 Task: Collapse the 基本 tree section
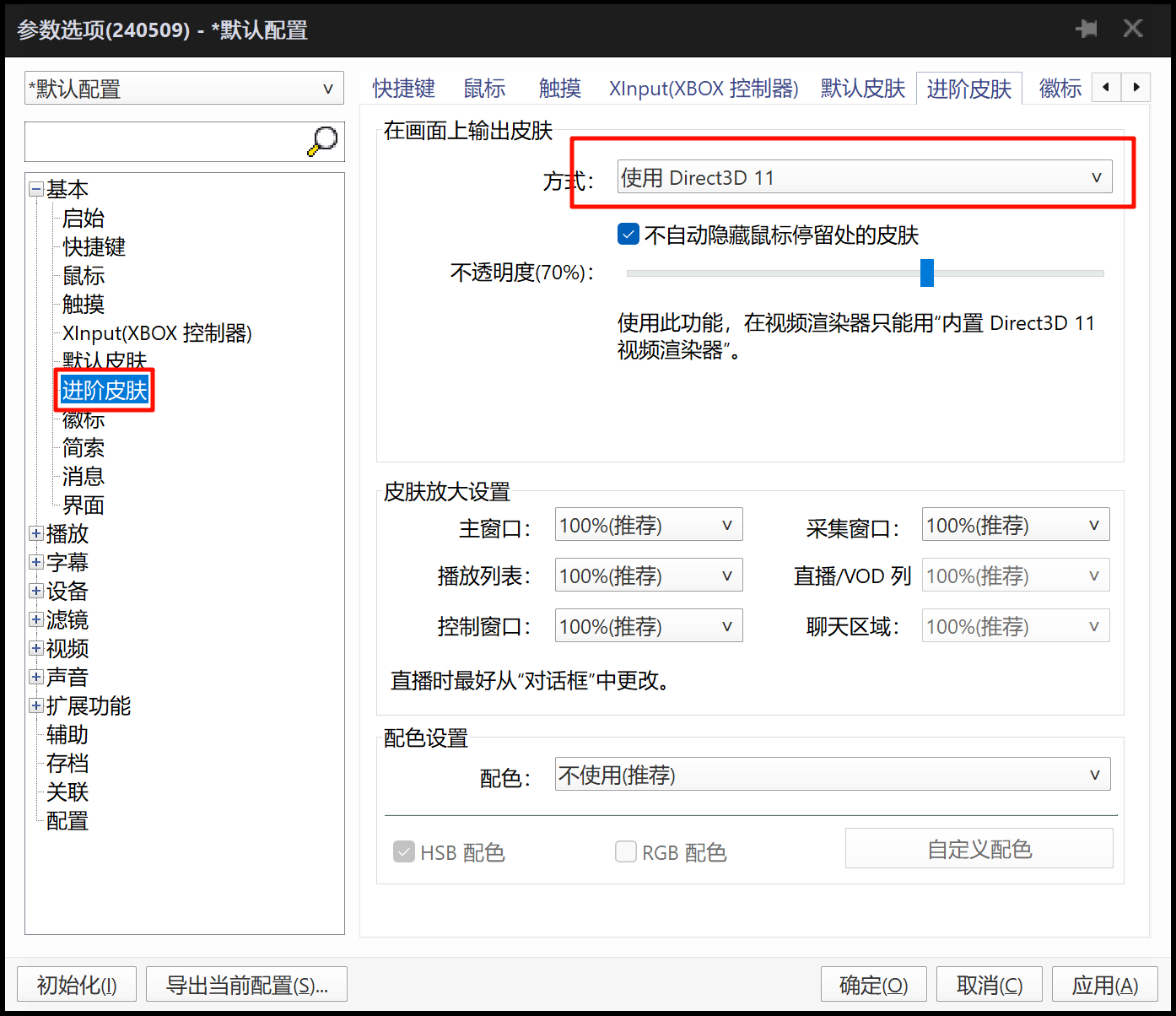(35, 188)
